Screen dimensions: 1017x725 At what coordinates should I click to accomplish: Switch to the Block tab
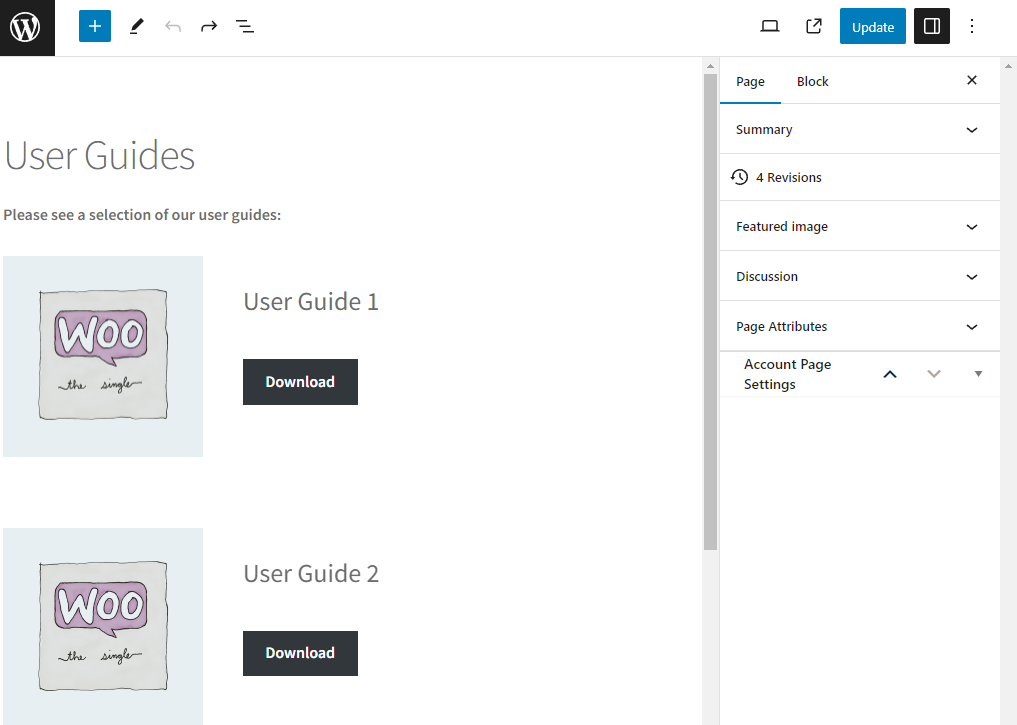coord(812,82)
